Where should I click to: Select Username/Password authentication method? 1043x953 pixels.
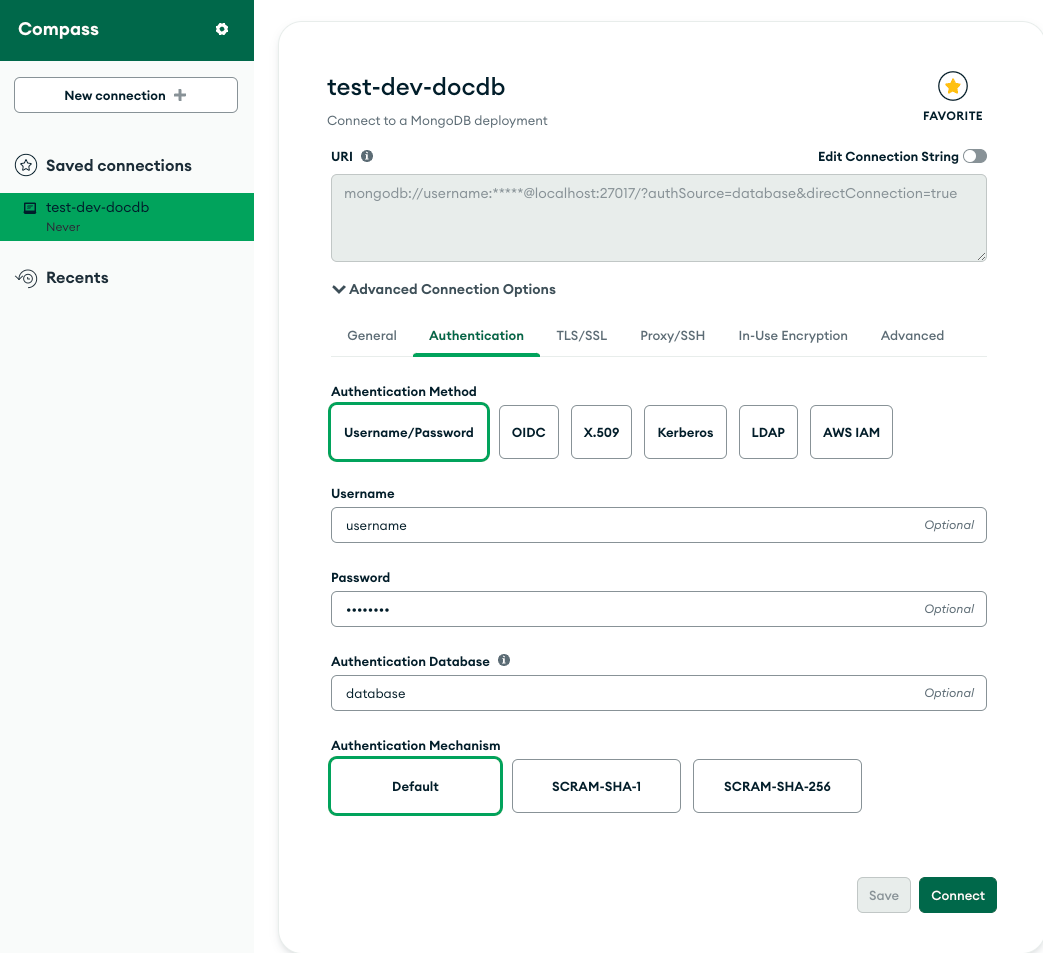(x=409, y=432)
